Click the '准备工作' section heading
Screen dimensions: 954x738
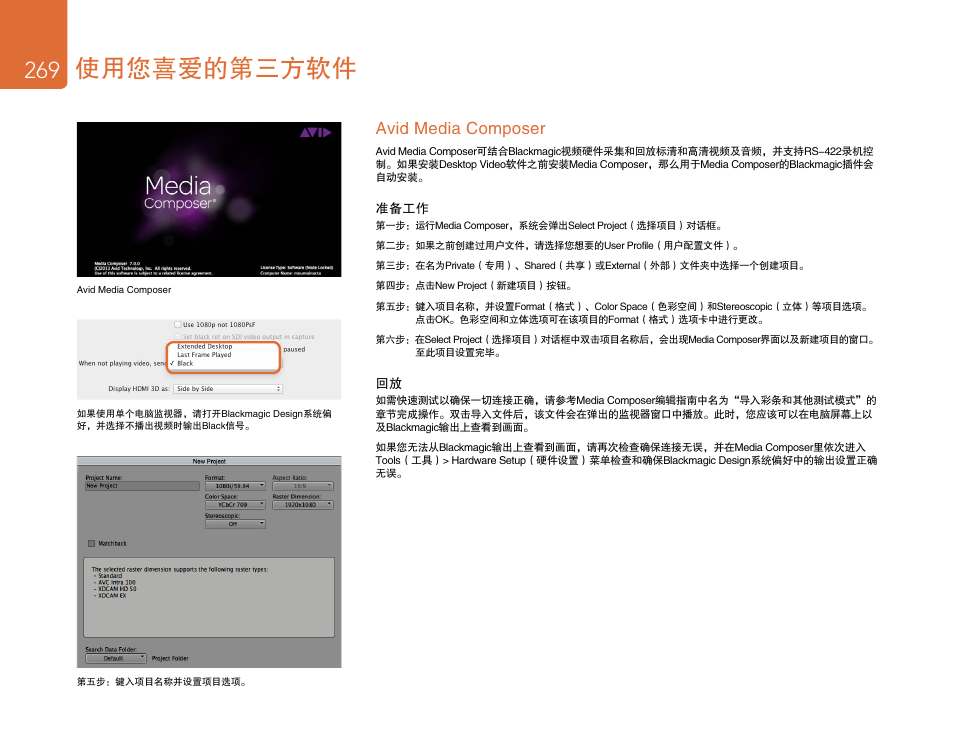point(402,208)
